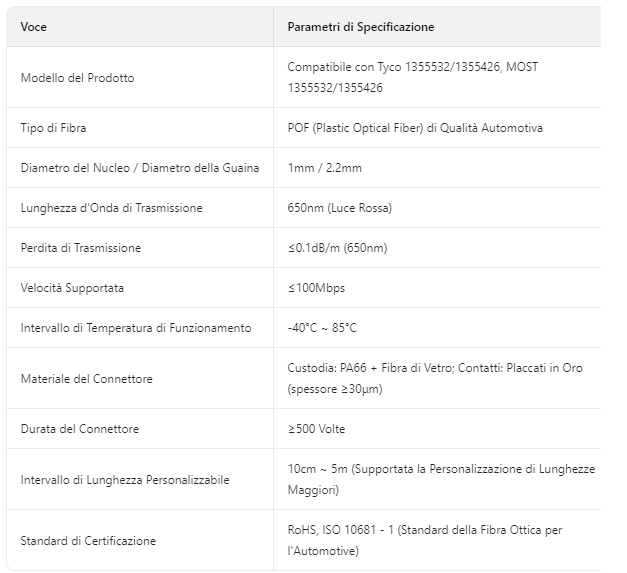
Task: Click the '-40°C ~ 85°C' temperature value
Action: pos(322,328)
